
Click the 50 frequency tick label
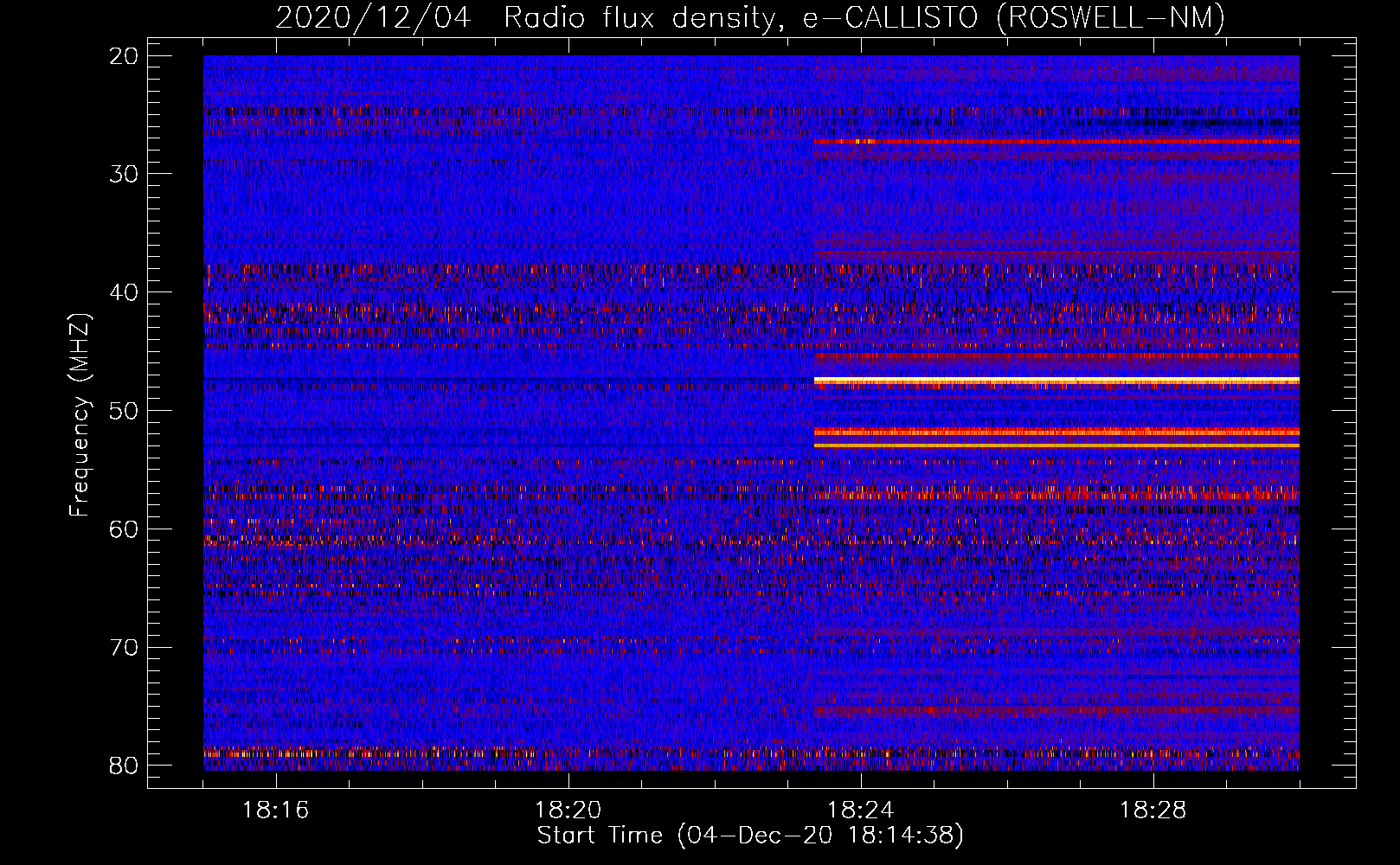(x=125, y=411)
